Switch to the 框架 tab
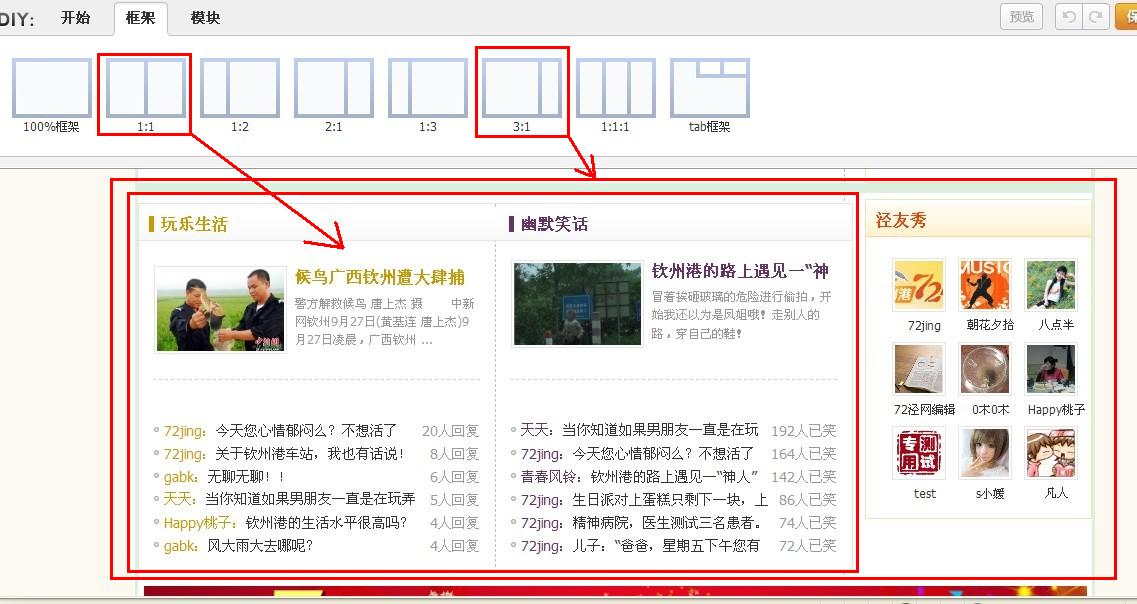 [141, 18]
